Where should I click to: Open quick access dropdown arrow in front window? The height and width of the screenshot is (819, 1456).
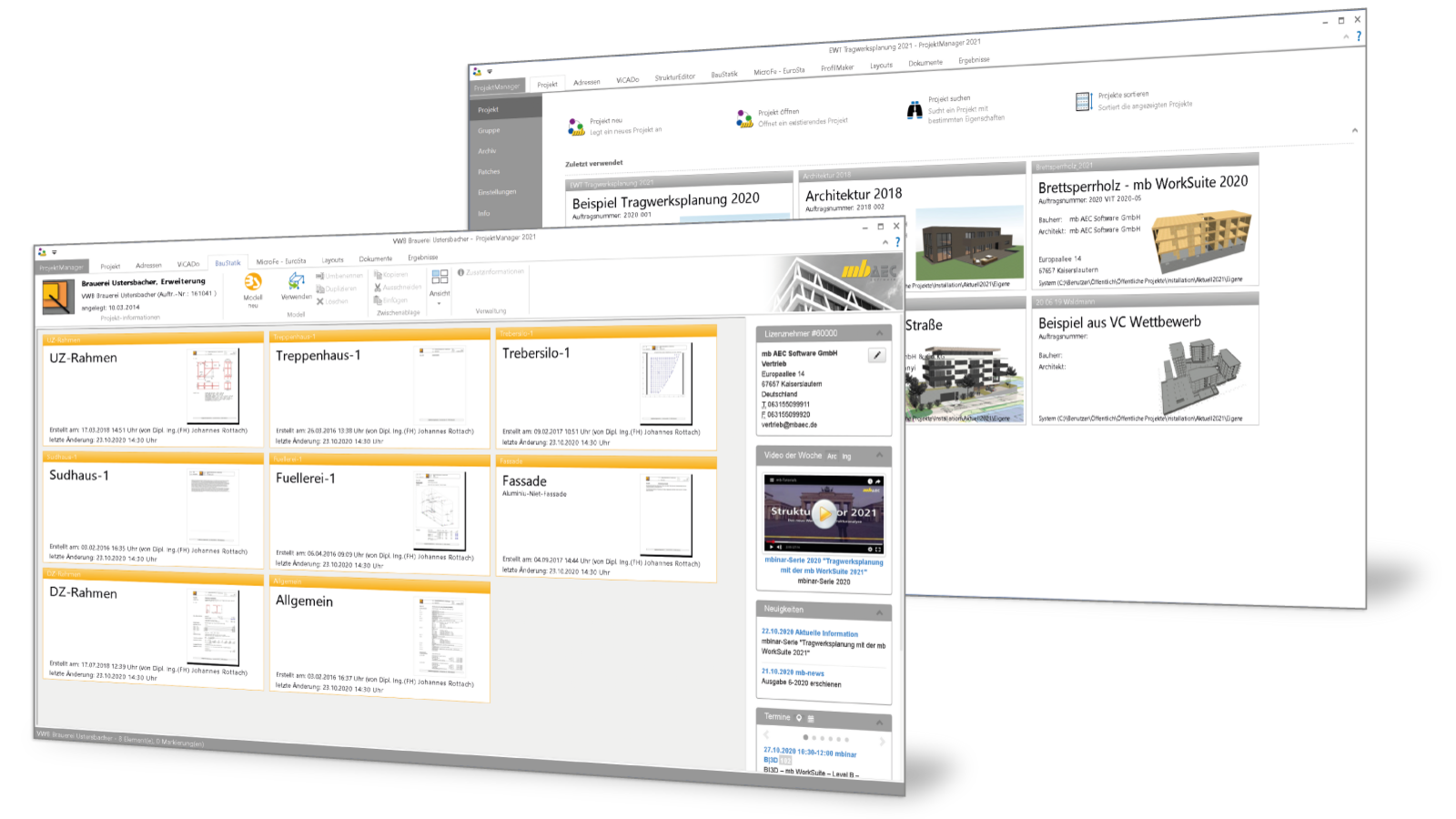pyautogui.click(x=54, y=252)
